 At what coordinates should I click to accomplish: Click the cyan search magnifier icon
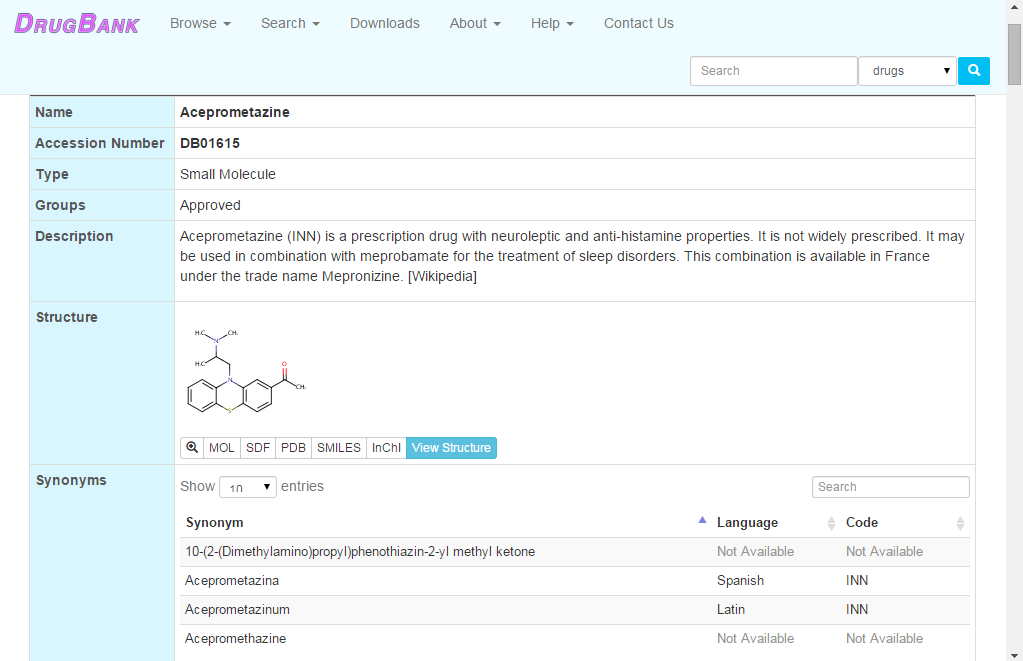(x=973, y=70)
